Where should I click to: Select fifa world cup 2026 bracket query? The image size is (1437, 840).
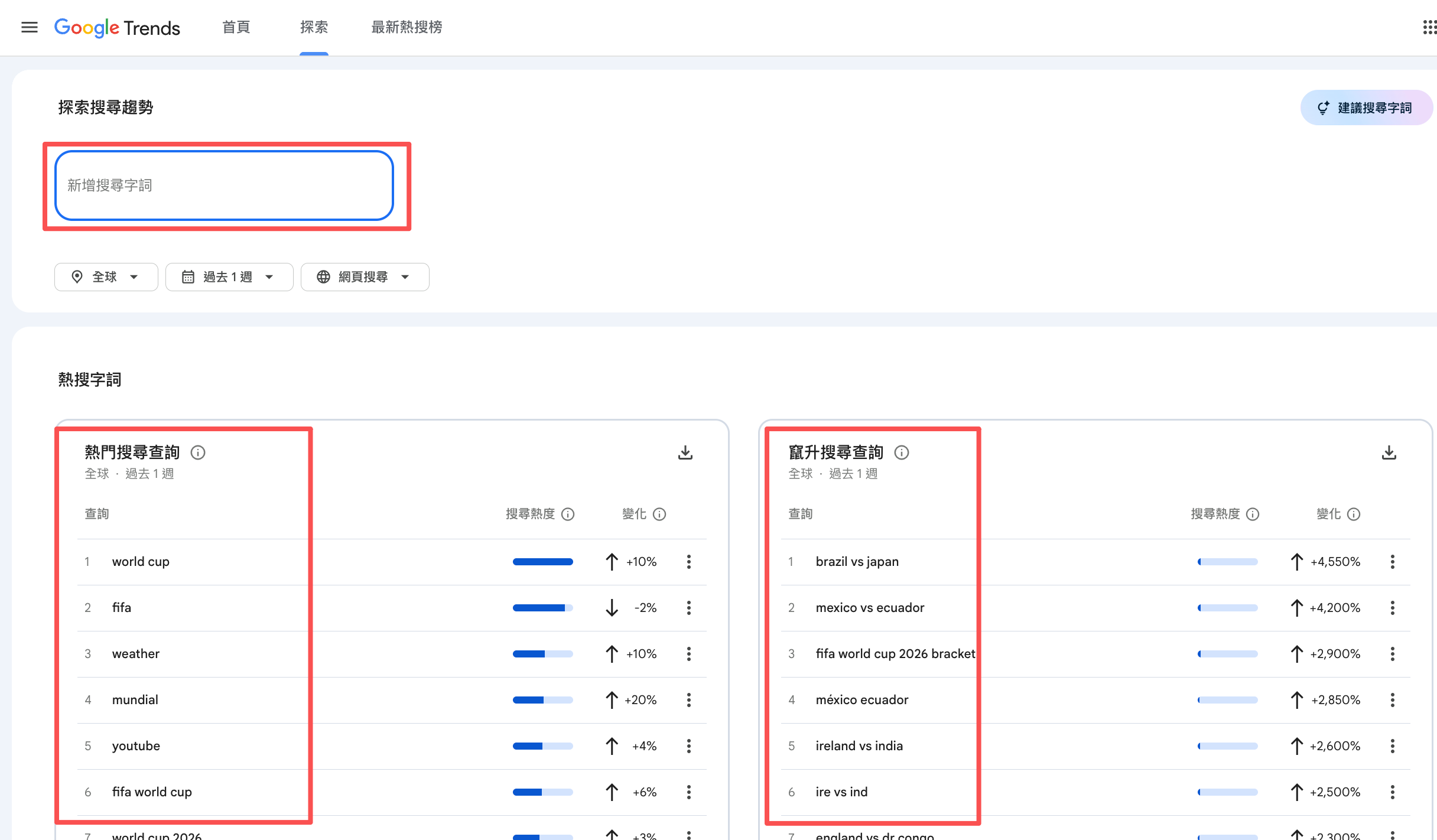[895, 654]
